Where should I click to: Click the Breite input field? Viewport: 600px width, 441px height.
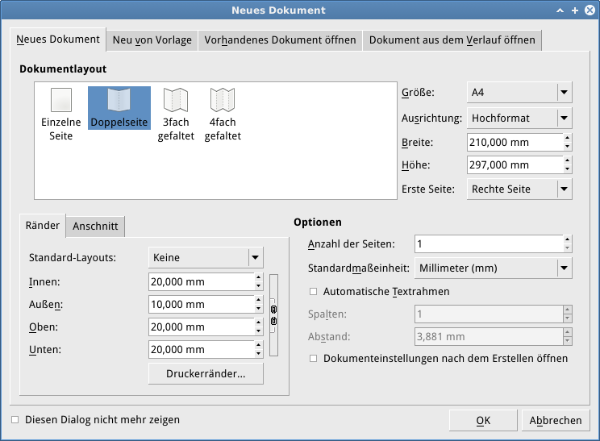(509, 141)
